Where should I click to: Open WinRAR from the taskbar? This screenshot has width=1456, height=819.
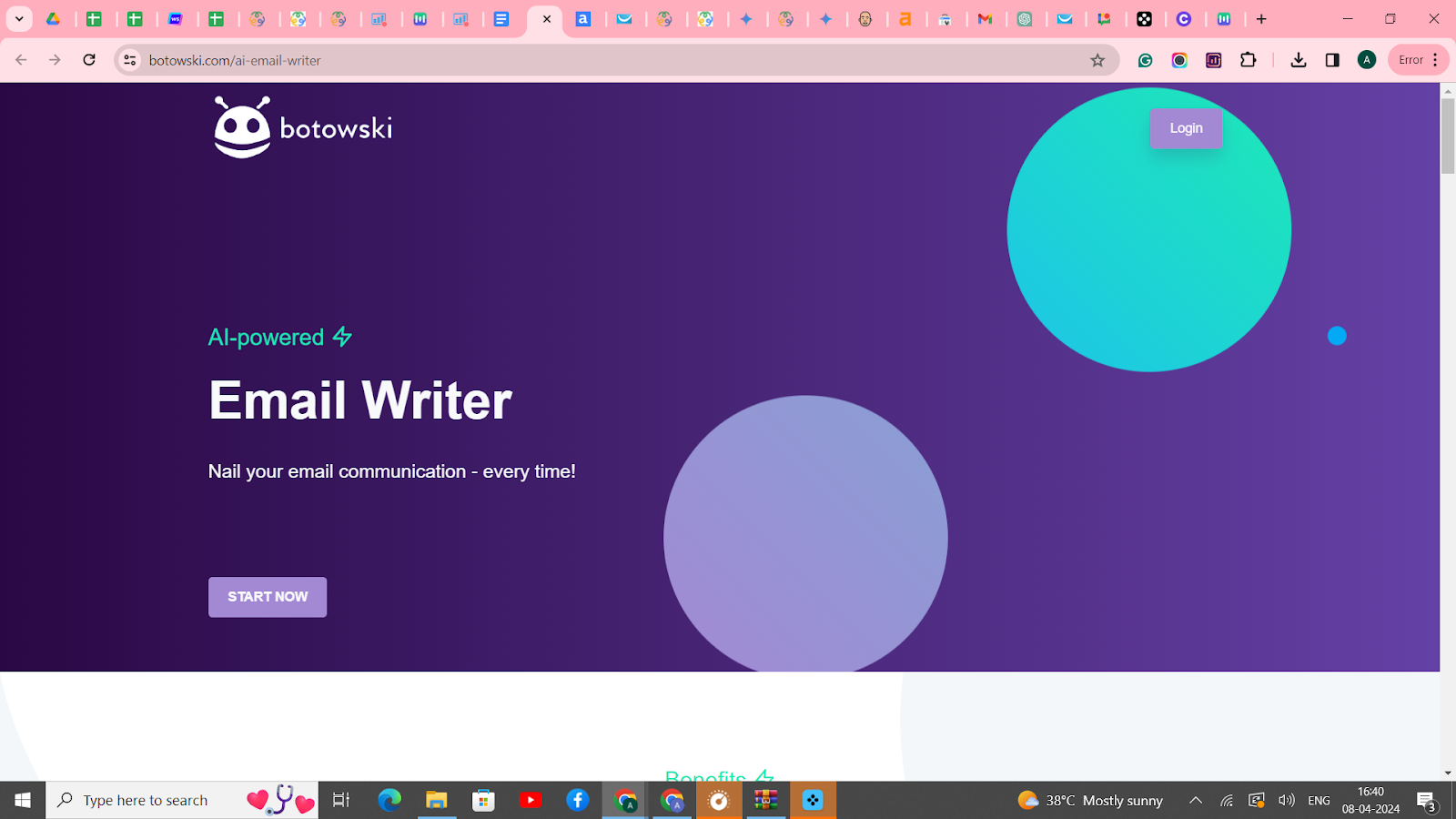(766, 800)
